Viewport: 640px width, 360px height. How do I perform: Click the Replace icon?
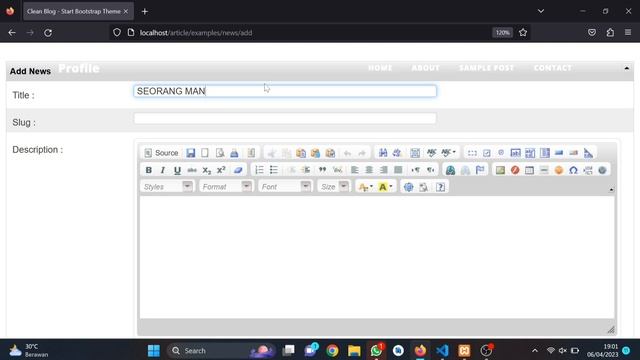[x=397, y=153]
